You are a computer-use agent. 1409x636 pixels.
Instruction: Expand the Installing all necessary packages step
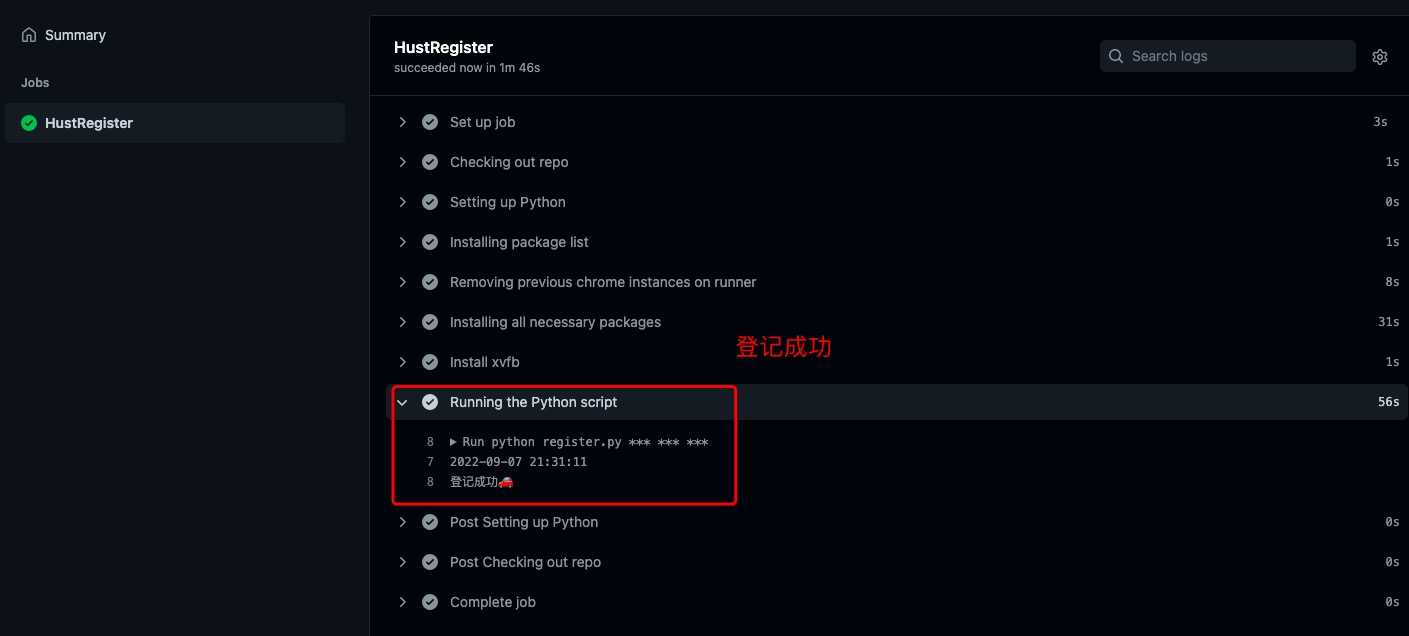(x=403, y=321)
